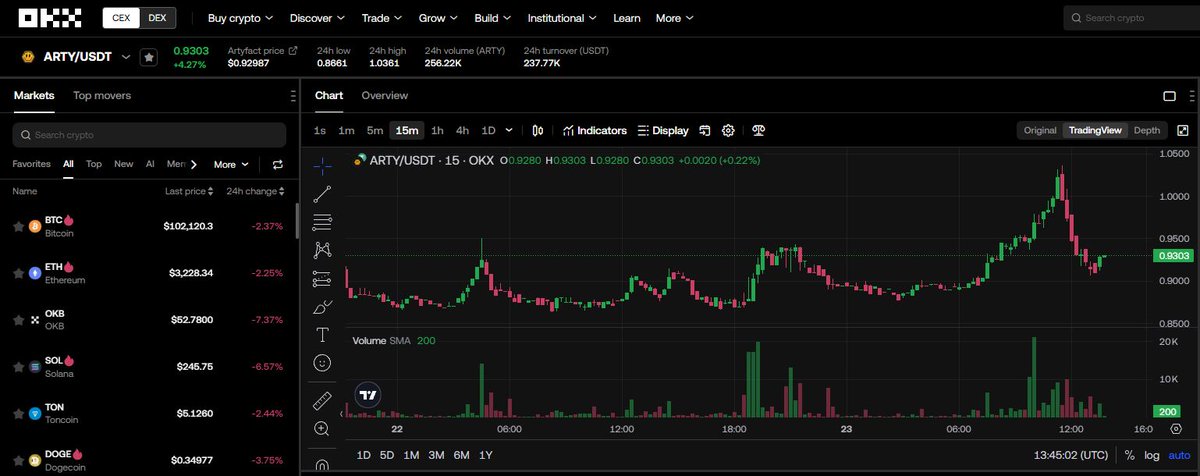Click the OKX logo
The image size is (1200, 476).
51,17
